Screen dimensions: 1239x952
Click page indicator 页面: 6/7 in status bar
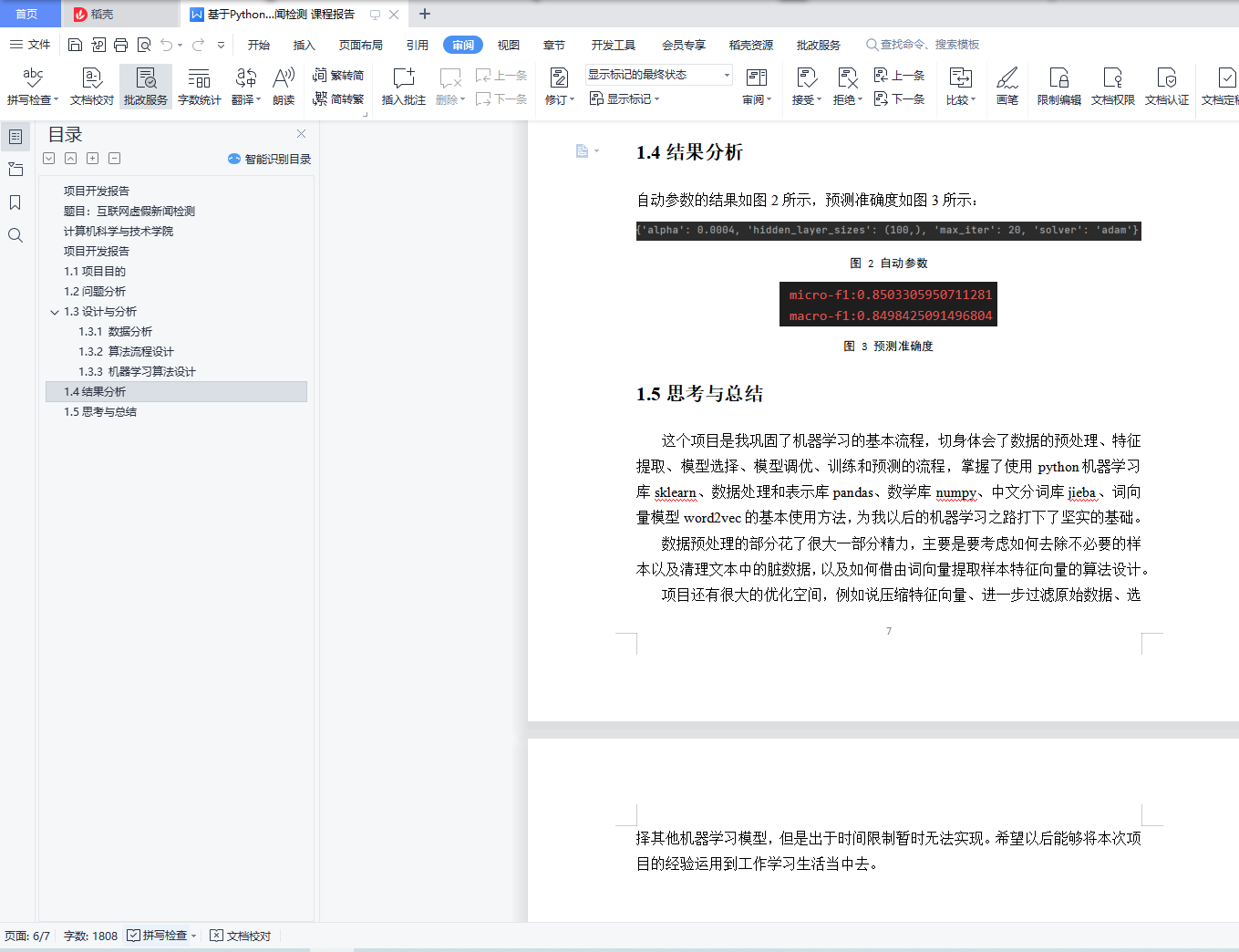pos(27,936)
